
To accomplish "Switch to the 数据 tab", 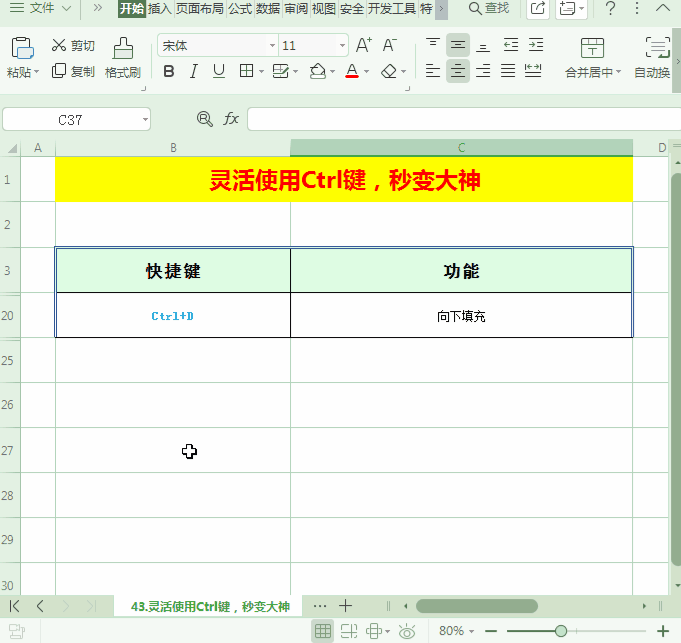I will pyautogui.click(x=268, y=8).
